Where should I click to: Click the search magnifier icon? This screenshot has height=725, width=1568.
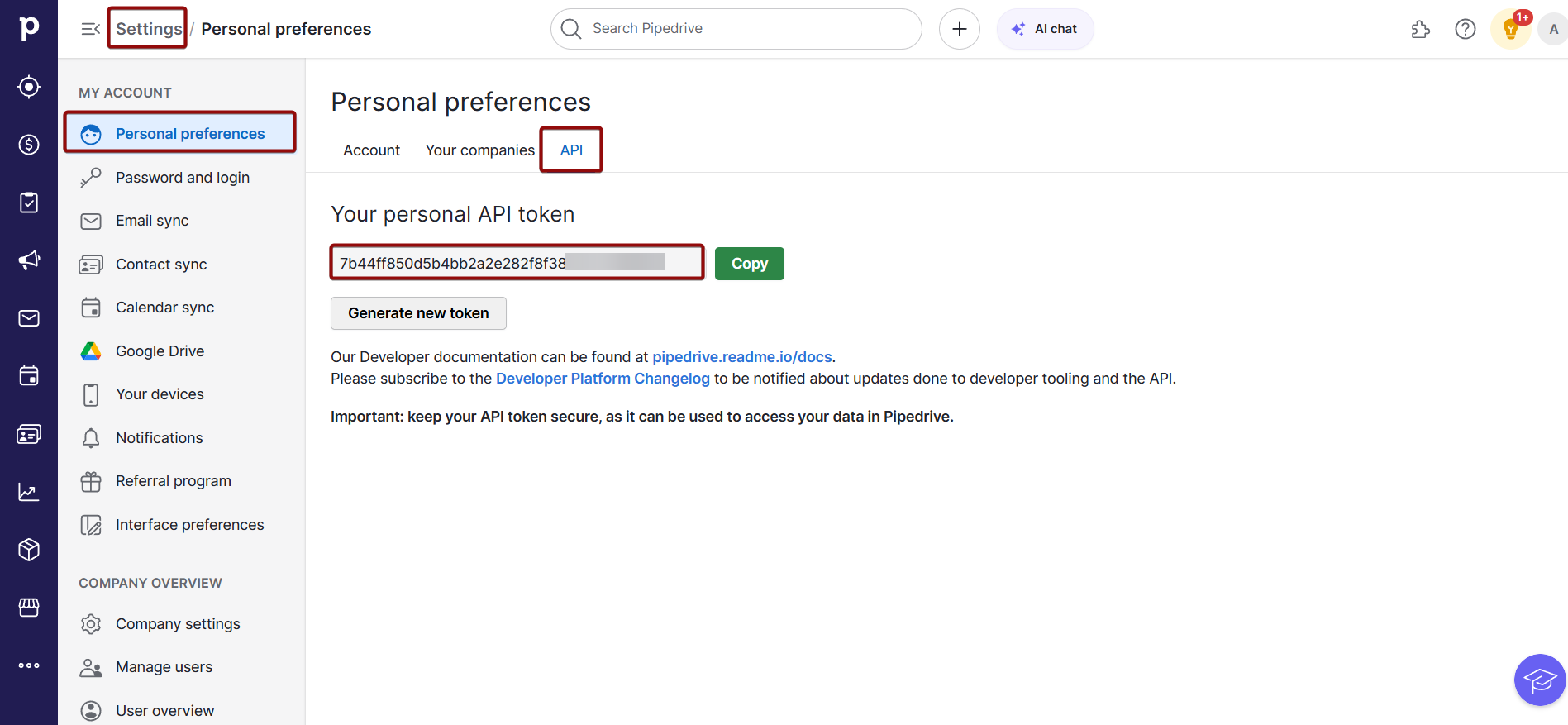[571, 29]
